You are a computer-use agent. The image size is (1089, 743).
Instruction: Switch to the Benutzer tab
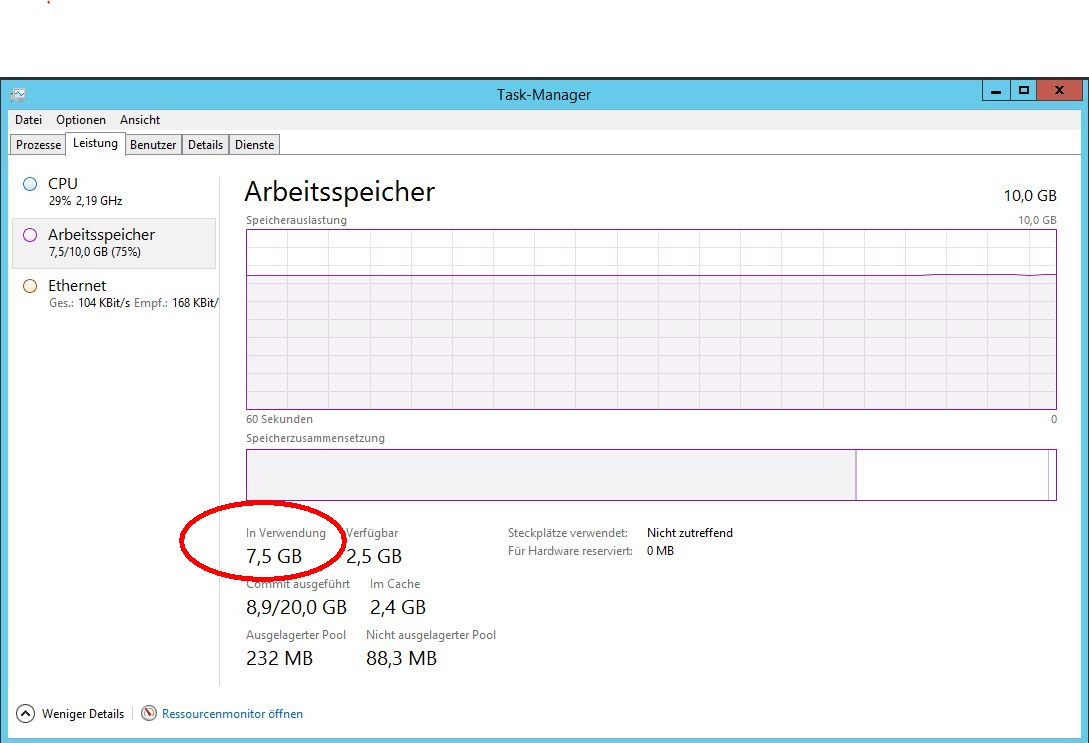[152, 144]
